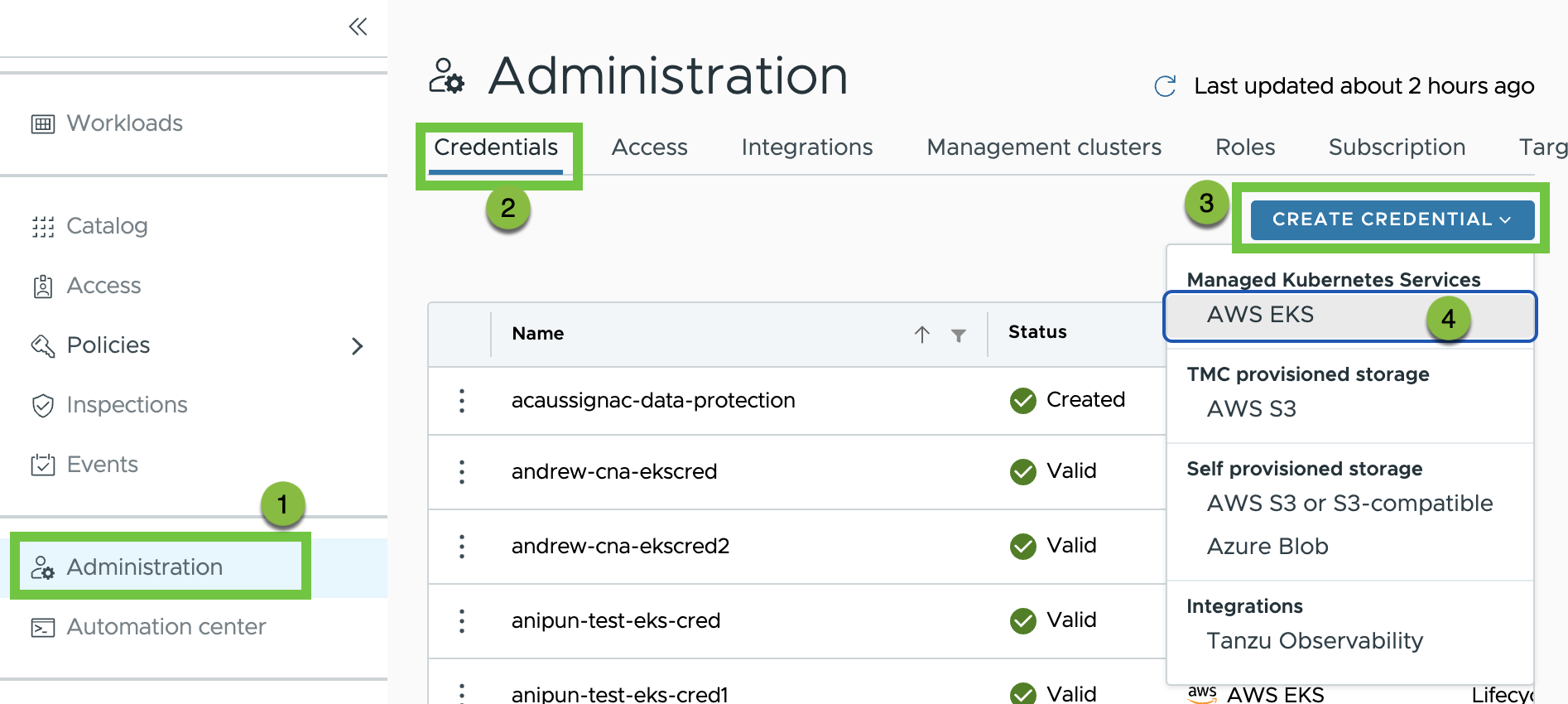Click the Policies gavel icon

[43, 345]
